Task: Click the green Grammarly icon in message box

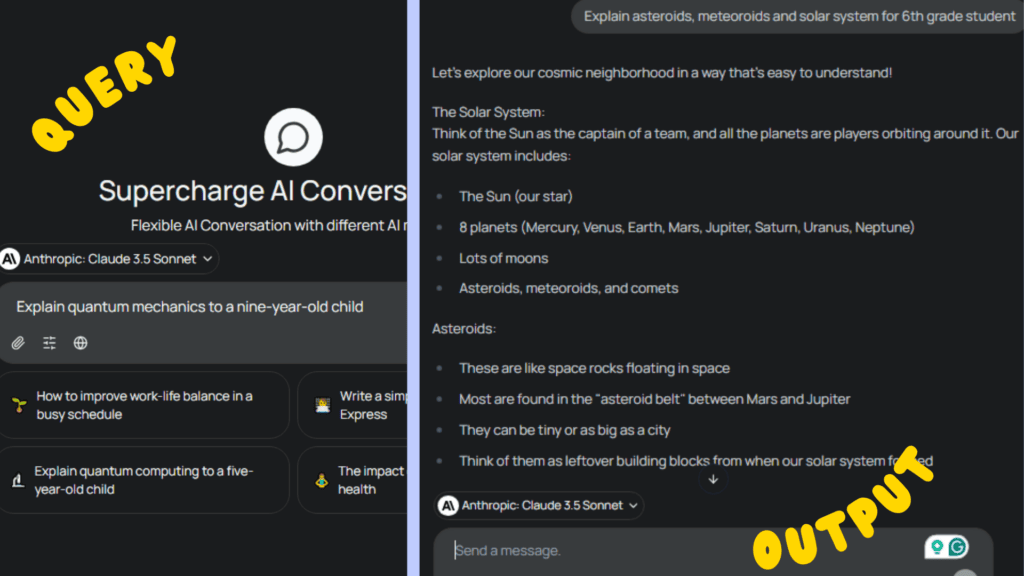Action: tap(958, 547)
